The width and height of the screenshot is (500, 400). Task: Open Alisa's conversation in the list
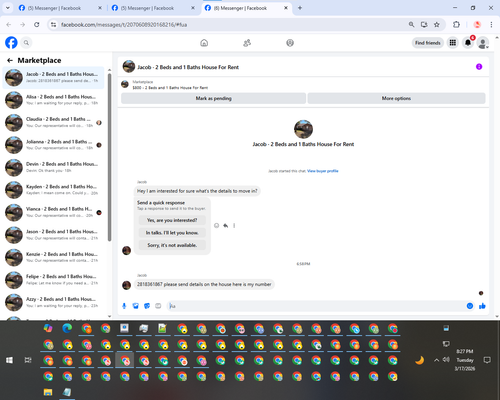point(53,100)
